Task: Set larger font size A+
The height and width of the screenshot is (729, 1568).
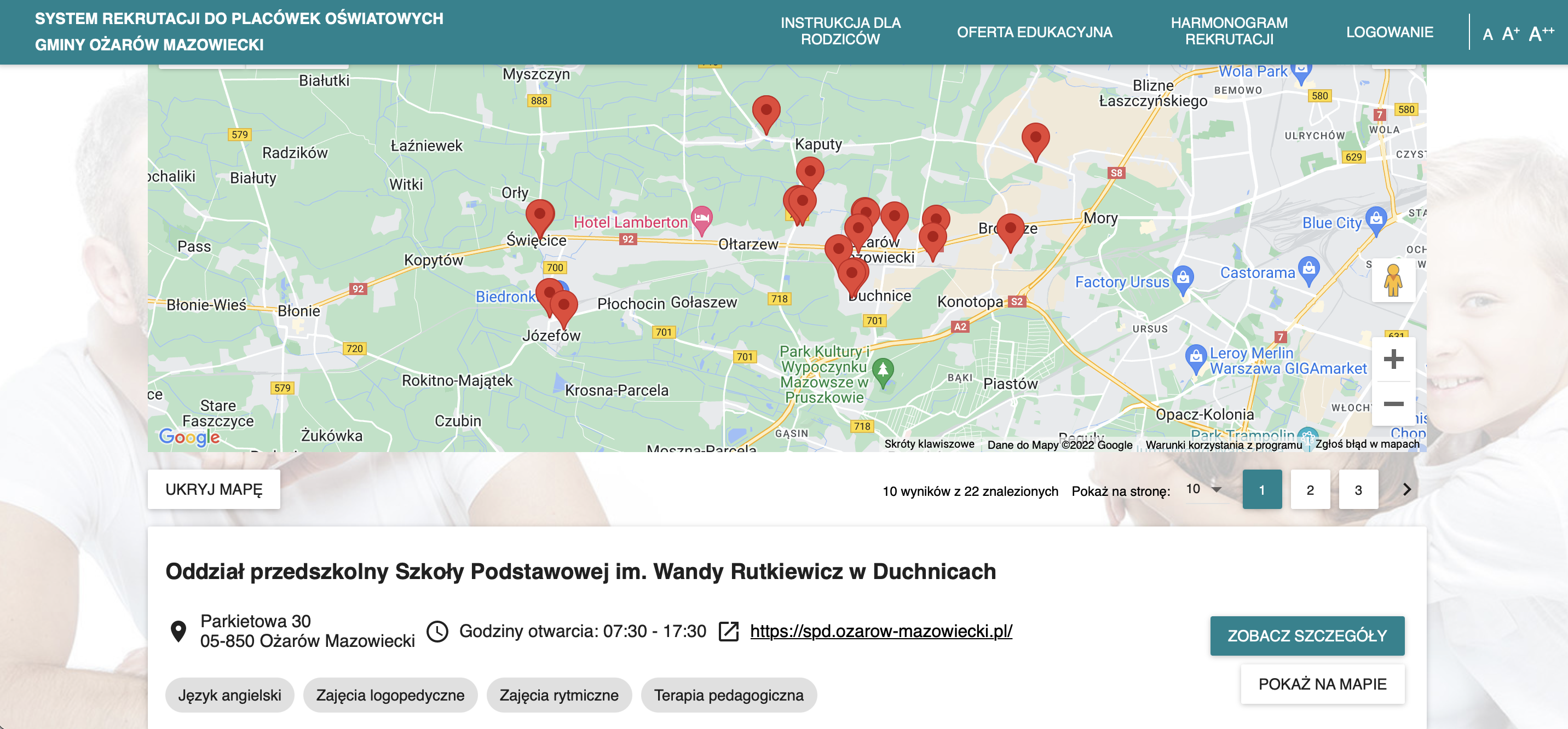Action: pyautogui.click(x=1510, y=33)
